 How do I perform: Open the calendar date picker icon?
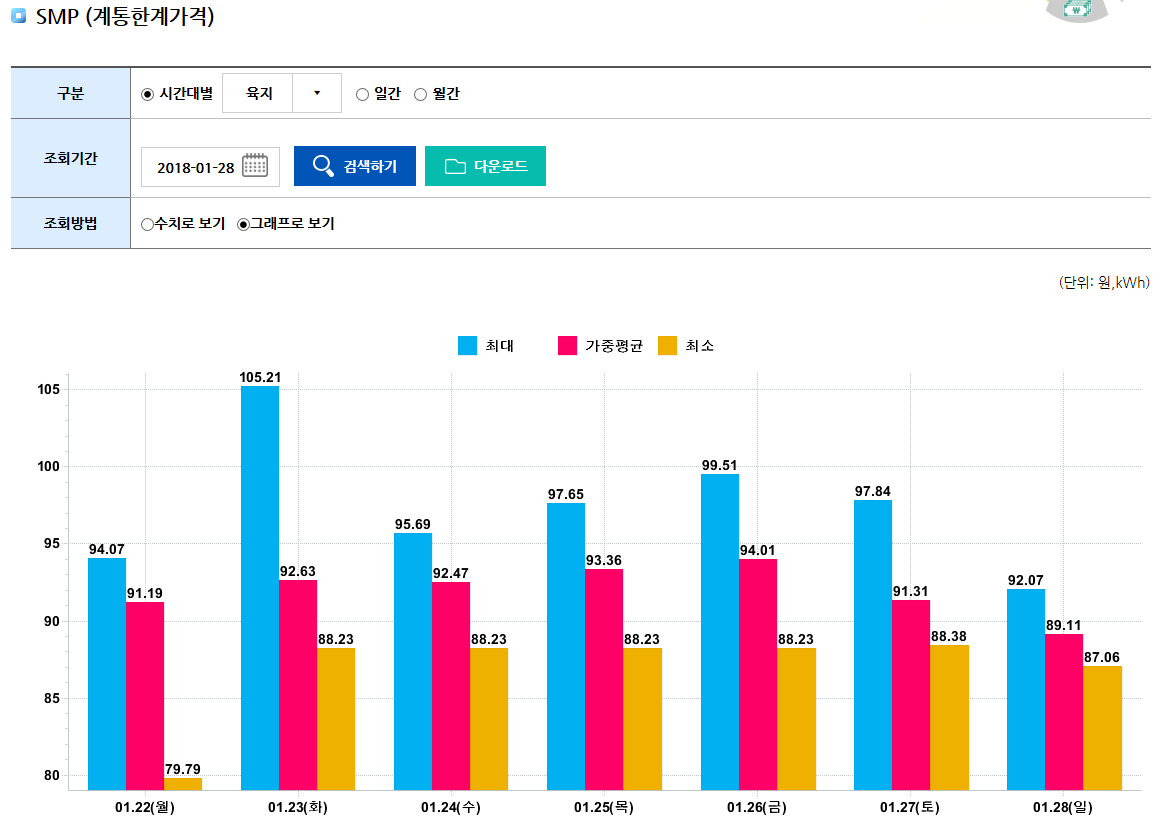255,166
